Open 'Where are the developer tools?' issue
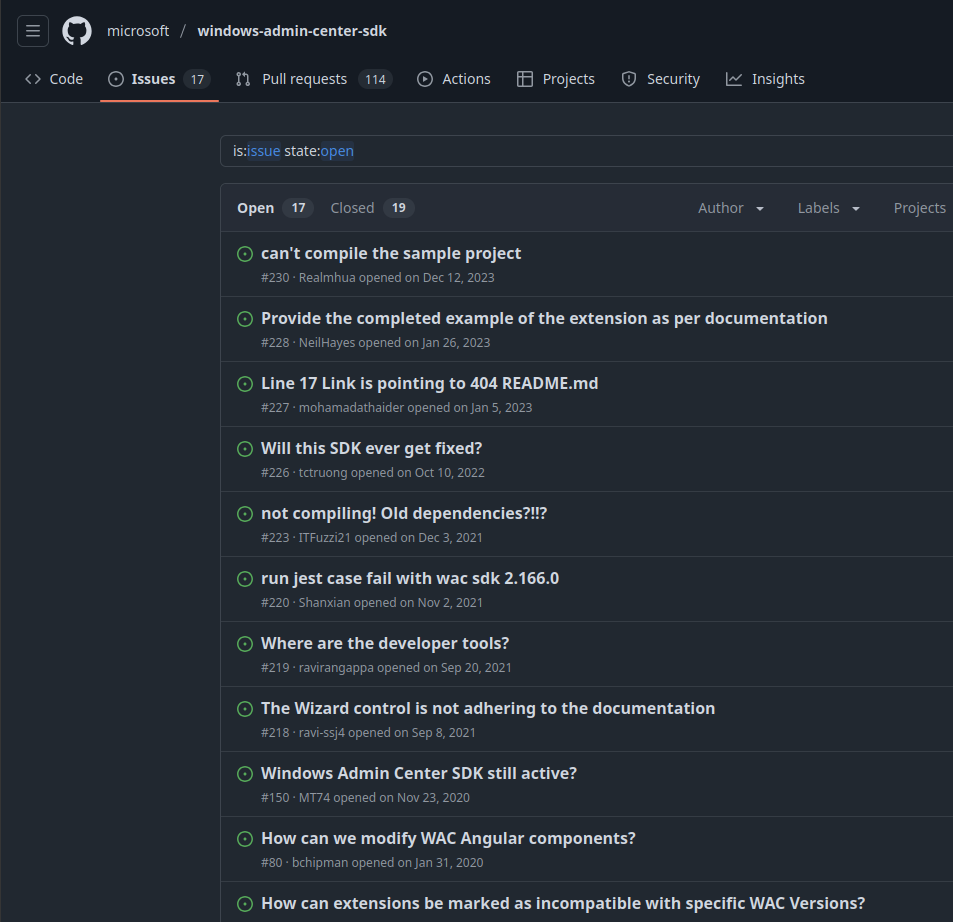This screenshot has width=953, height=922. (x=385, y=644)
